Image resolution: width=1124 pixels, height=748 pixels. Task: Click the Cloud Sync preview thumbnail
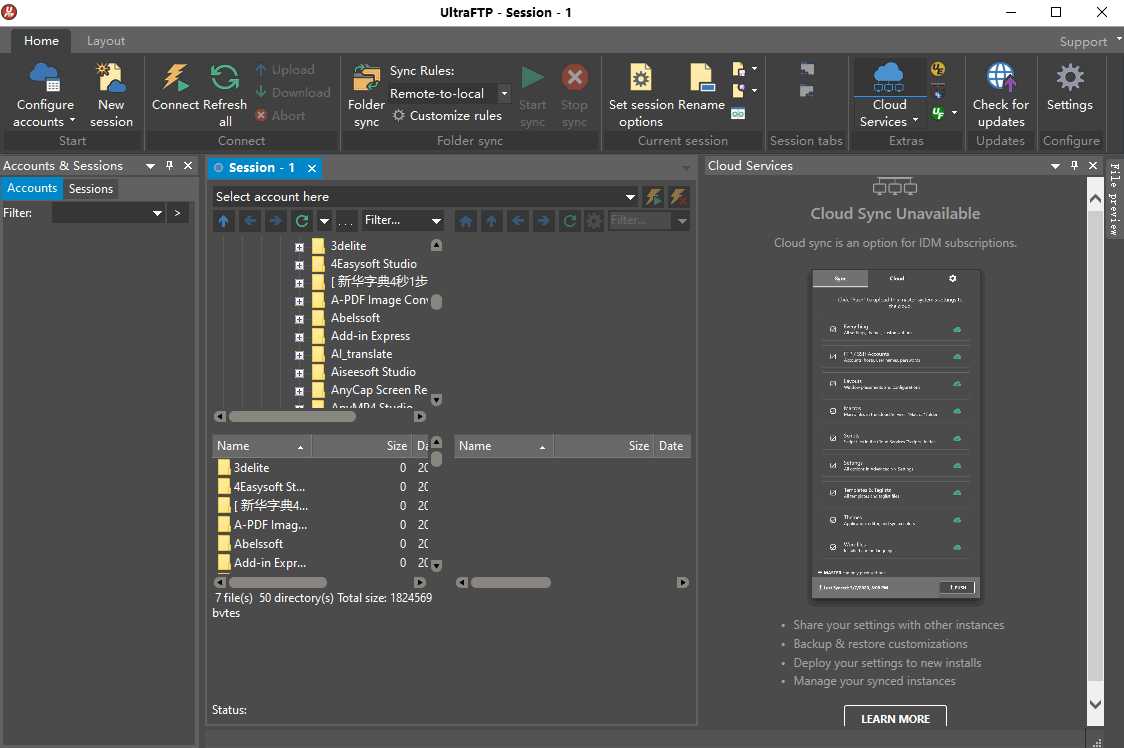(x=895, y=435)
